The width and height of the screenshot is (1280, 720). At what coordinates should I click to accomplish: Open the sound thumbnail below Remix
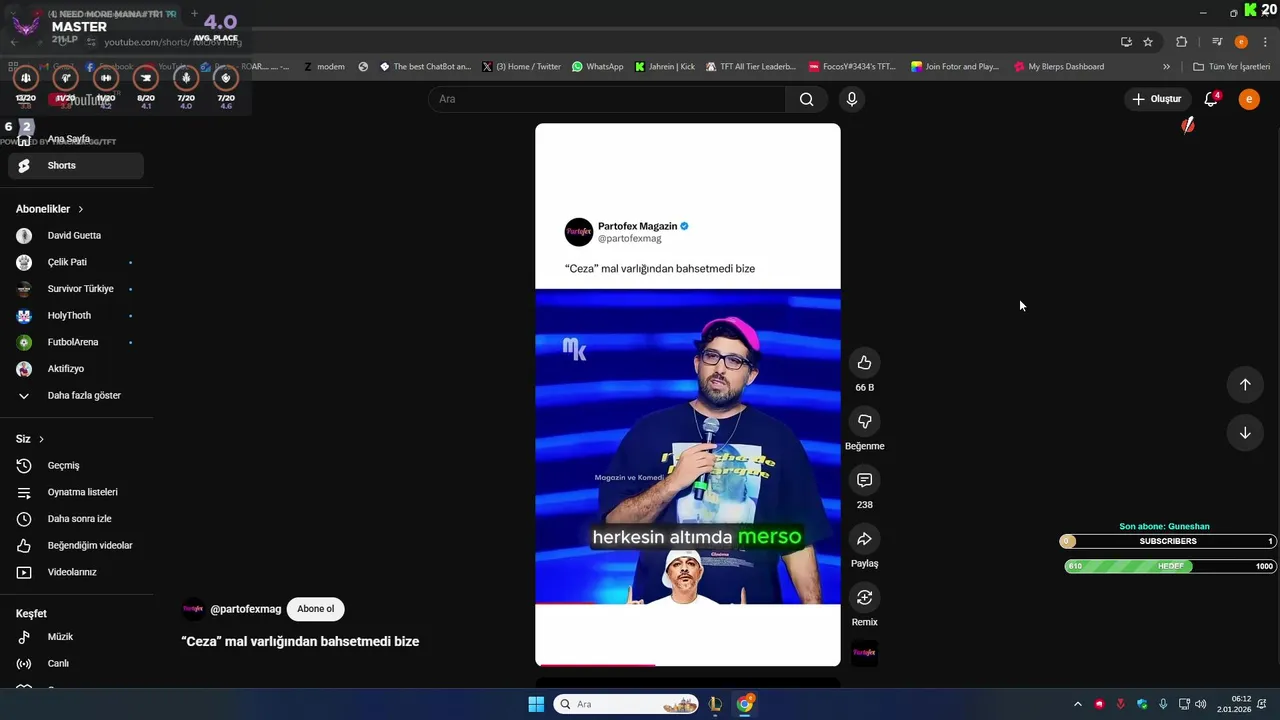[x=864, y=653]
